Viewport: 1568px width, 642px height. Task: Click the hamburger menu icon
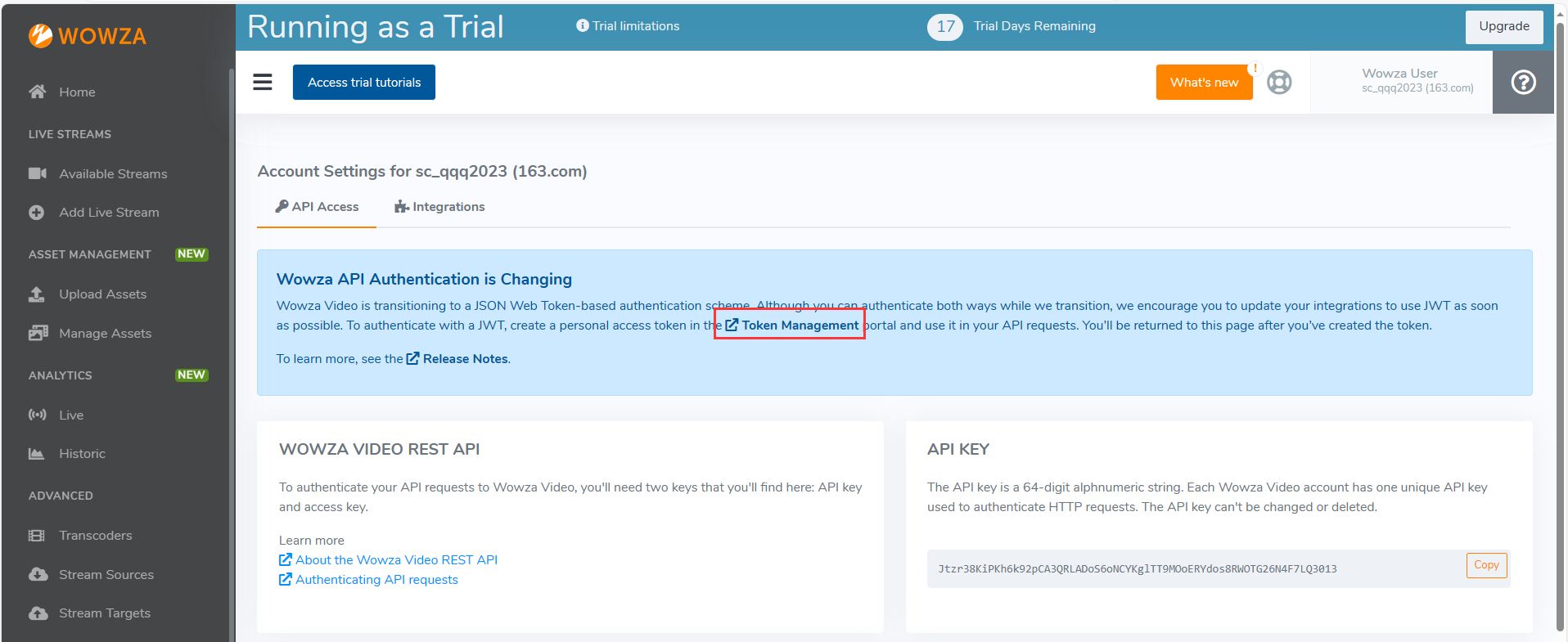pos(262,82)
